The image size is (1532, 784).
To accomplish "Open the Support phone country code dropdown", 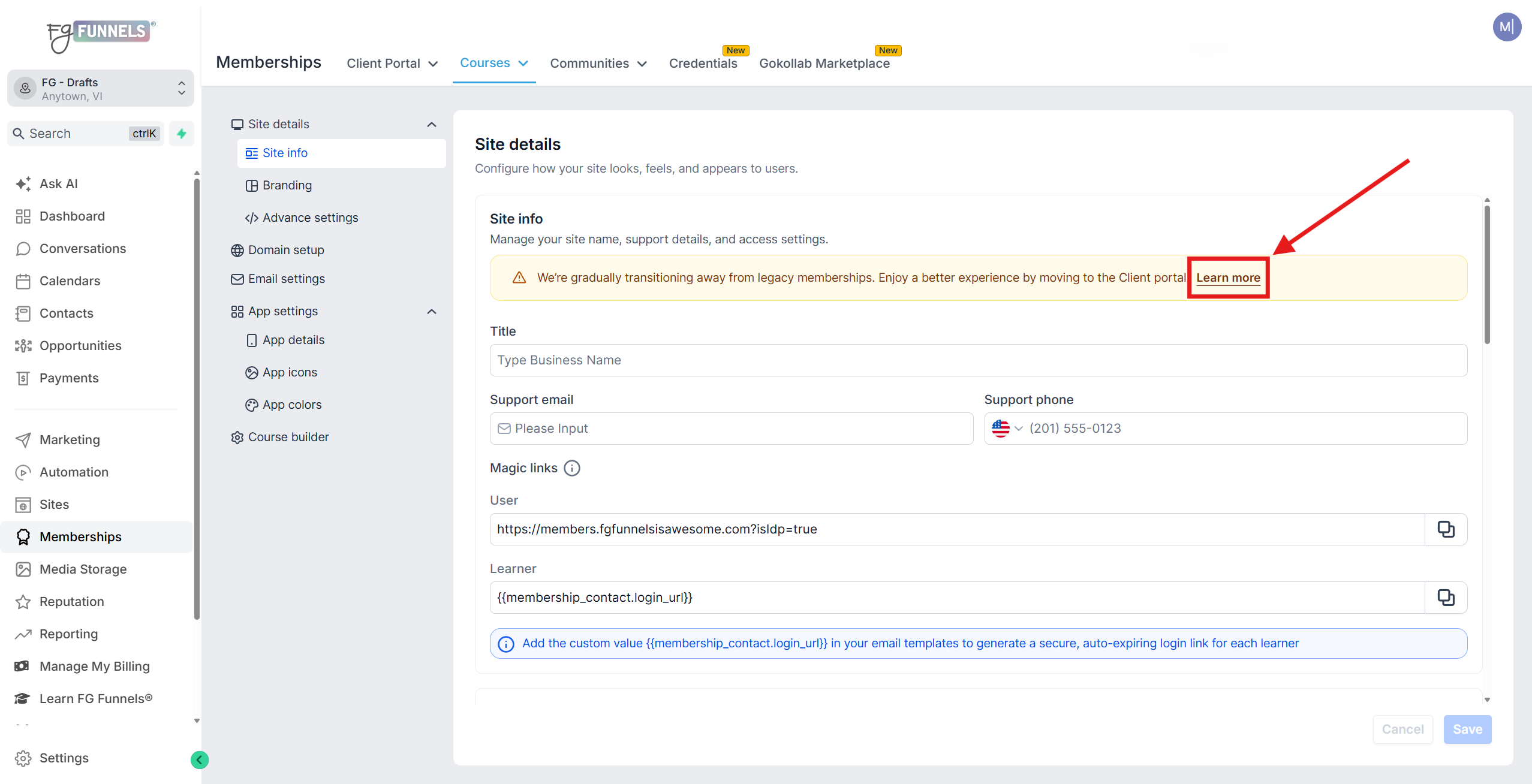I will click(x=1007, y=429).
